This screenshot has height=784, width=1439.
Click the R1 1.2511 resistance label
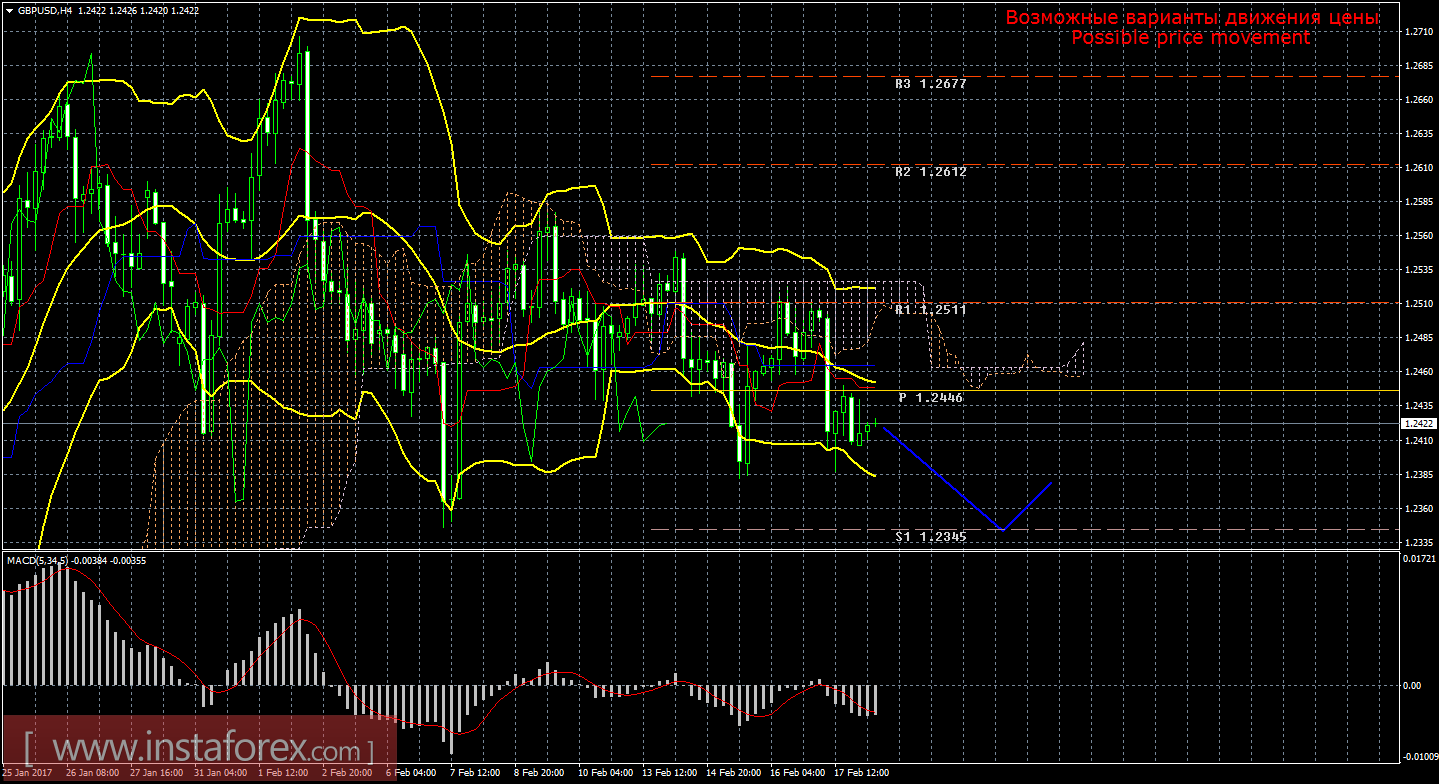coord(930,311)
